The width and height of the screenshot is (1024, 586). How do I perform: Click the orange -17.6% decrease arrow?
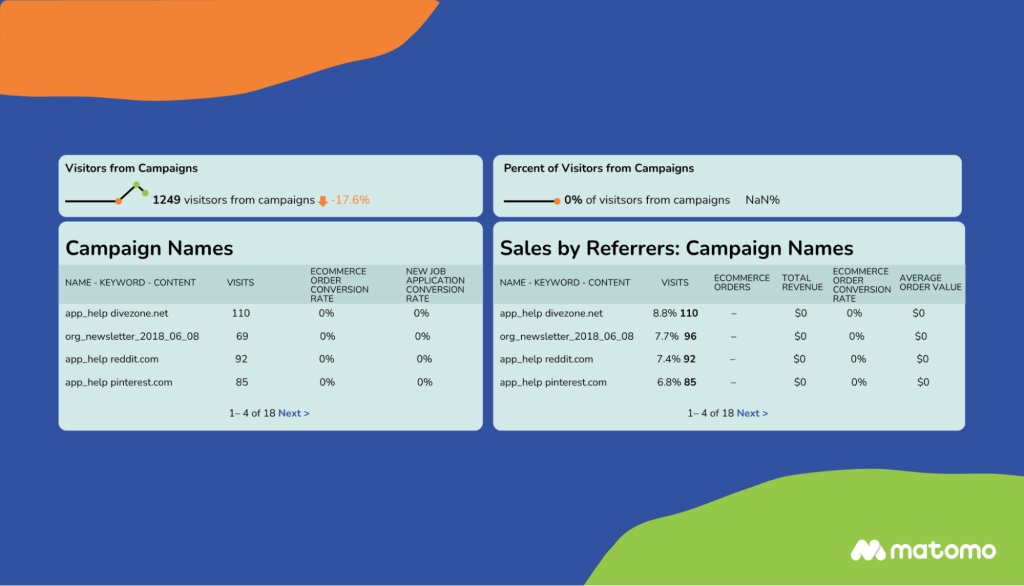[322, 199]
